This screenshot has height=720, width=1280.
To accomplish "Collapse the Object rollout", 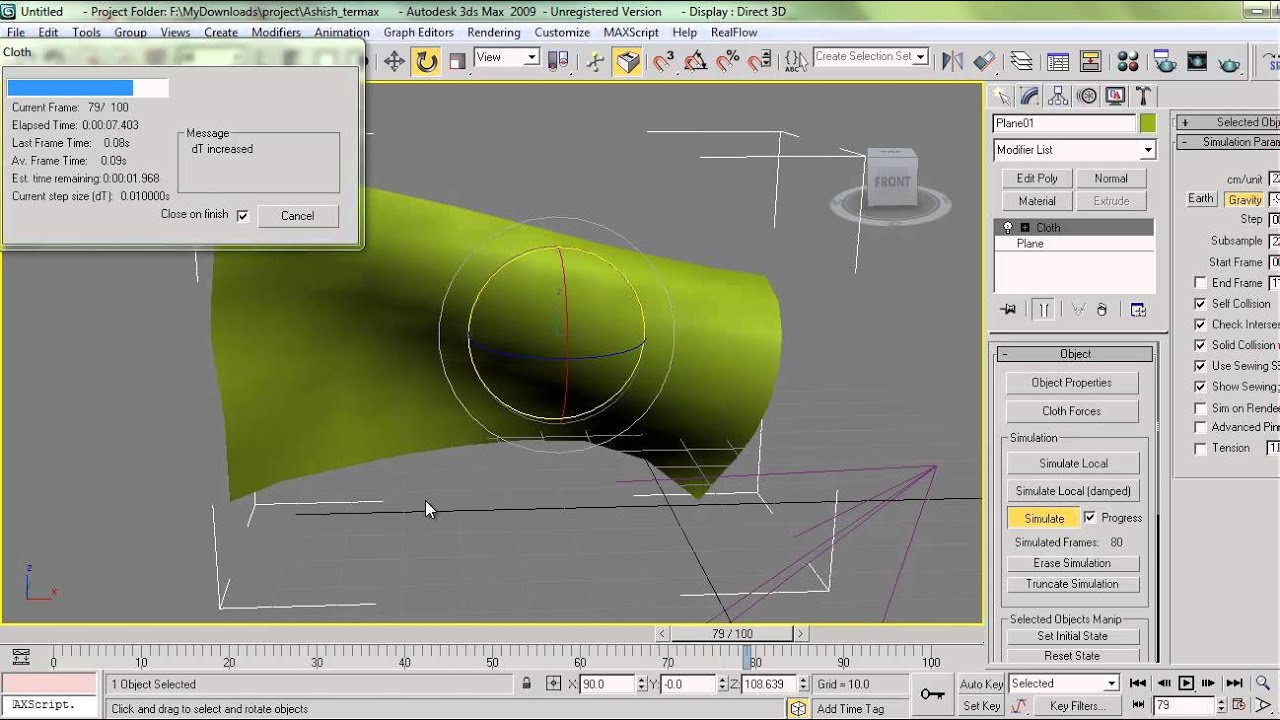I will (x=1075, y=354).
